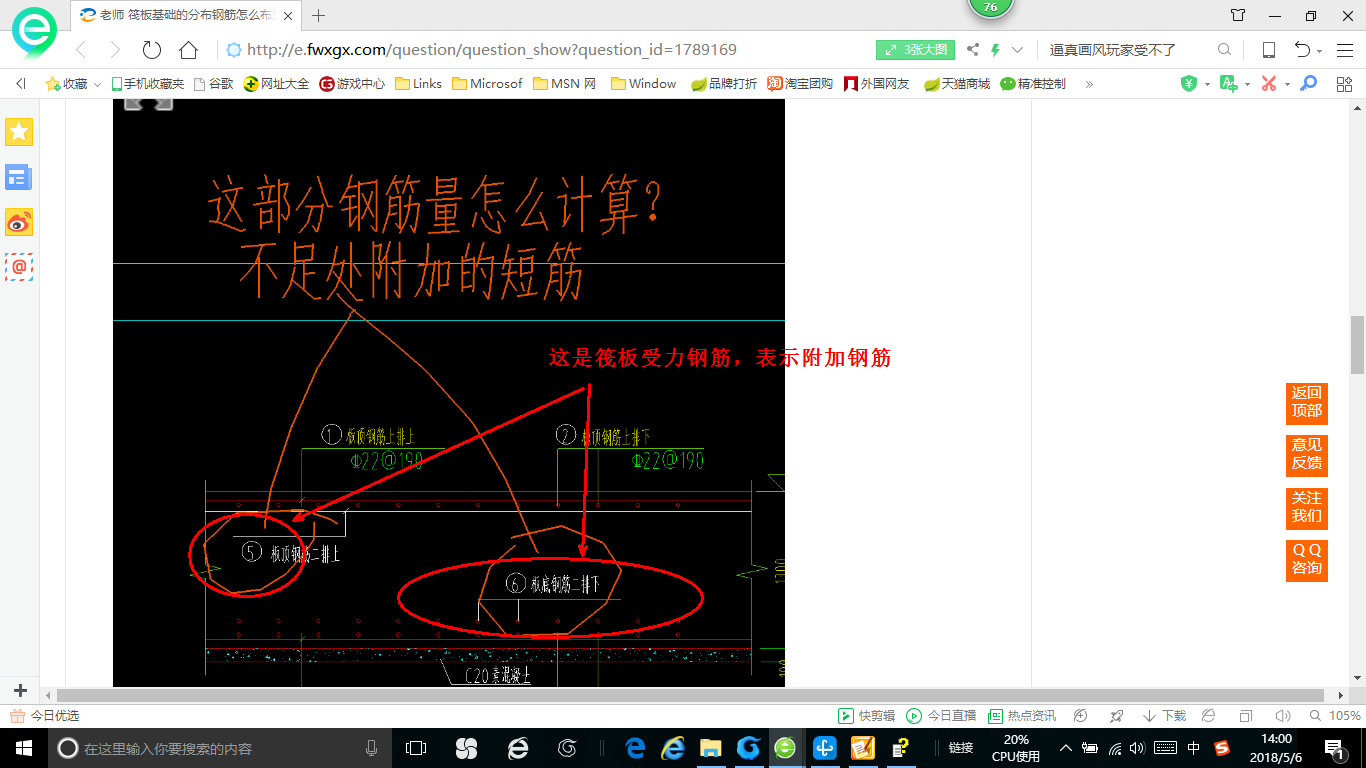Click the QQ咨询 consult button
Image resolution: width=1366 pixels, height=768 pixels.
(x=1306, y=560)
